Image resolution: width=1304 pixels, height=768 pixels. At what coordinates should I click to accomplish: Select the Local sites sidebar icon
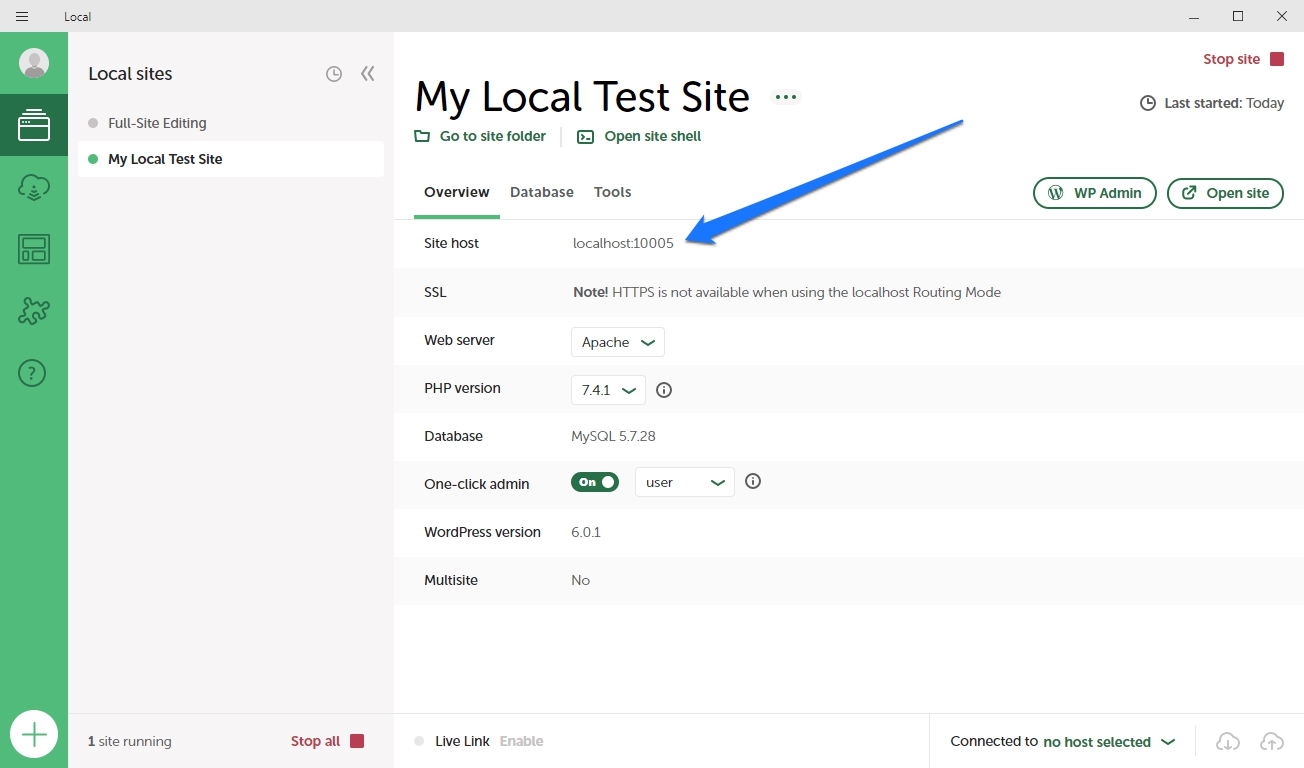tap(34, 125)
